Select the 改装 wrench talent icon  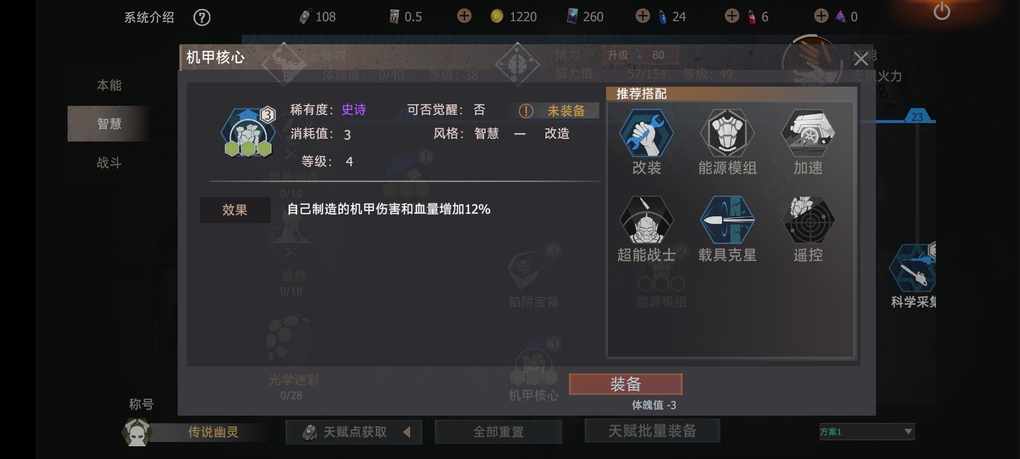coord(646,132)
